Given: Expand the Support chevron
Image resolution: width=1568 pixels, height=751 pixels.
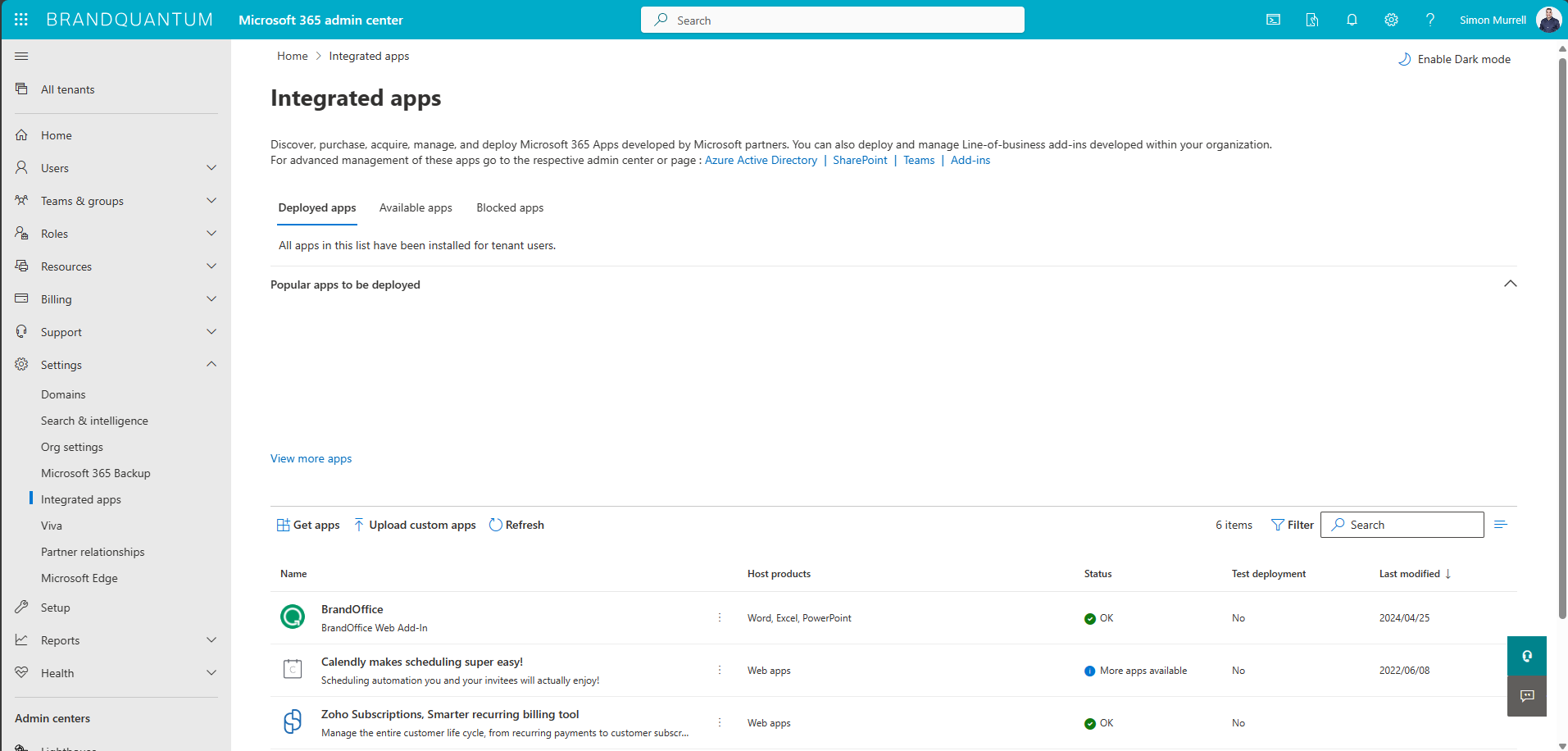Looking at the screenshot, I should [x=211, y=332].
